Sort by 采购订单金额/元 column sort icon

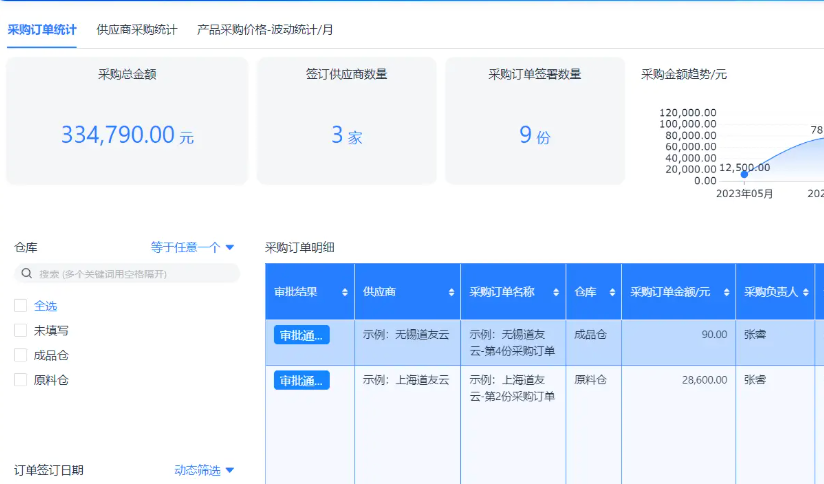[x=726, y=292]
